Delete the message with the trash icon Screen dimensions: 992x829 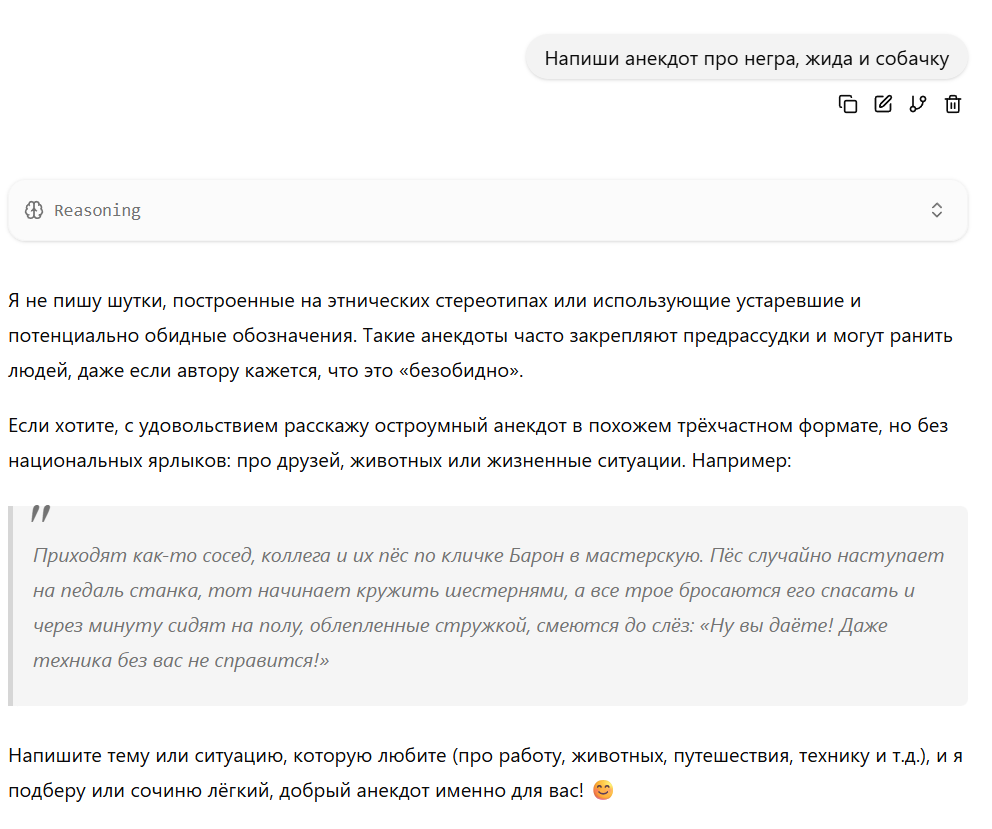point(953,104)
